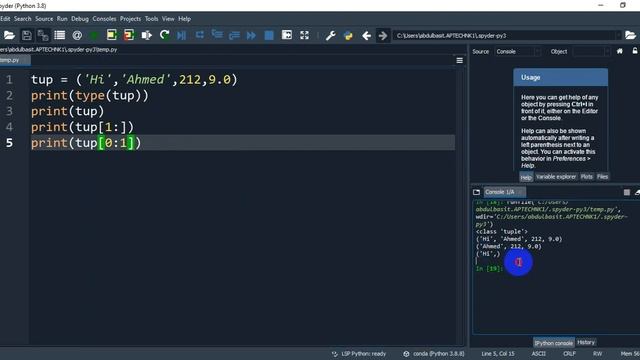
Task: Run the file with the green play icon
Action: [94, 36]
